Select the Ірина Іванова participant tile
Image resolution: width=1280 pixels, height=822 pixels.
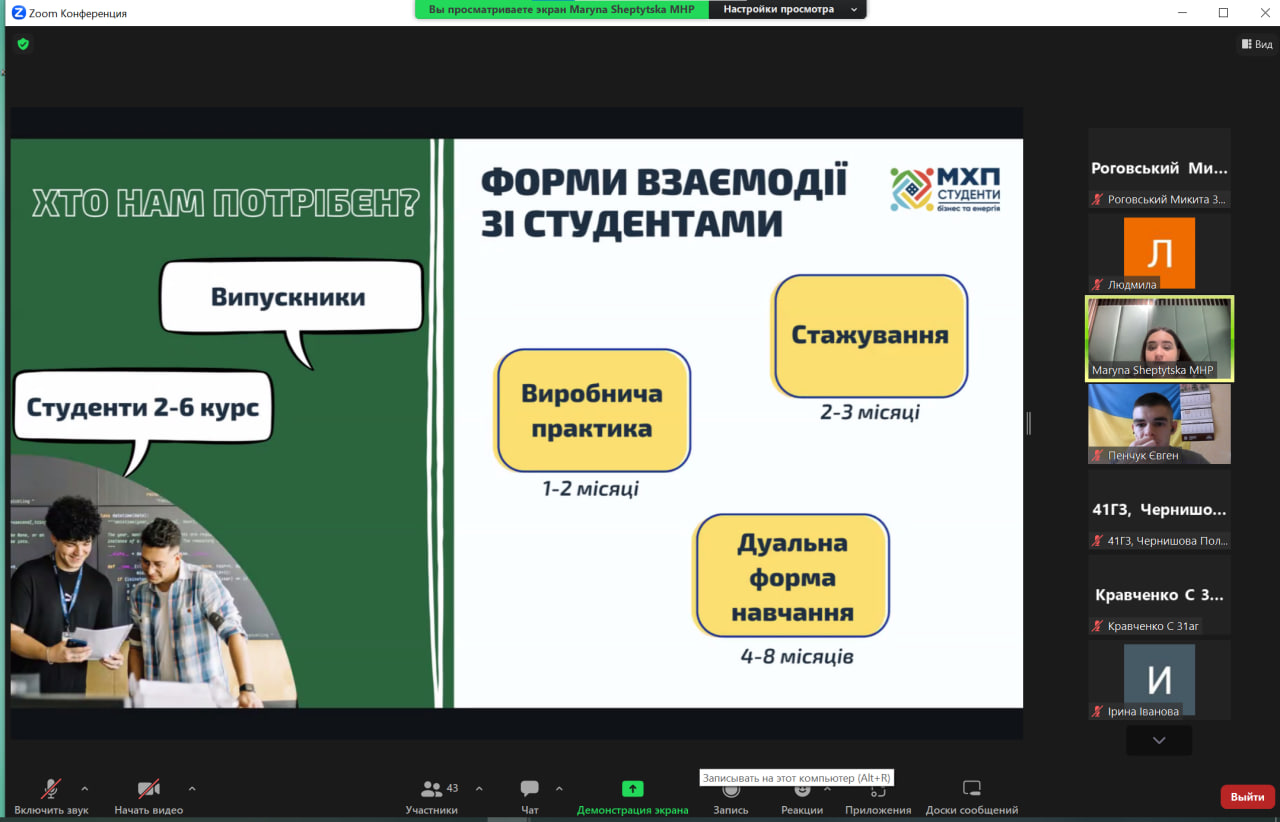click(x=1160, y=679)
